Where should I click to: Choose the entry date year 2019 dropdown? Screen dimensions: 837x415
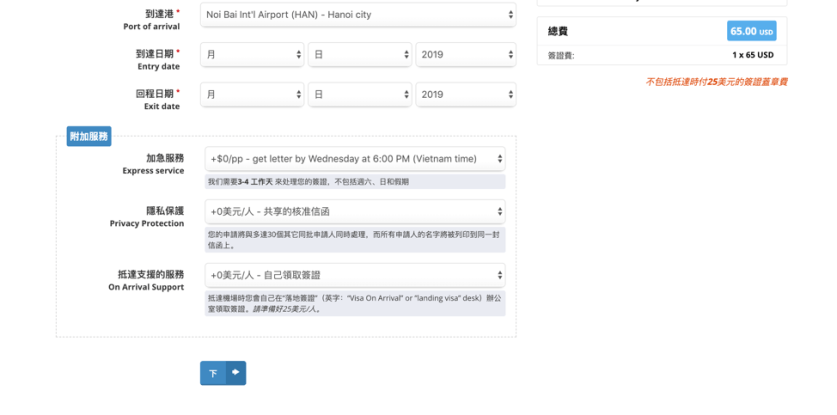click(x=465, y=54)
